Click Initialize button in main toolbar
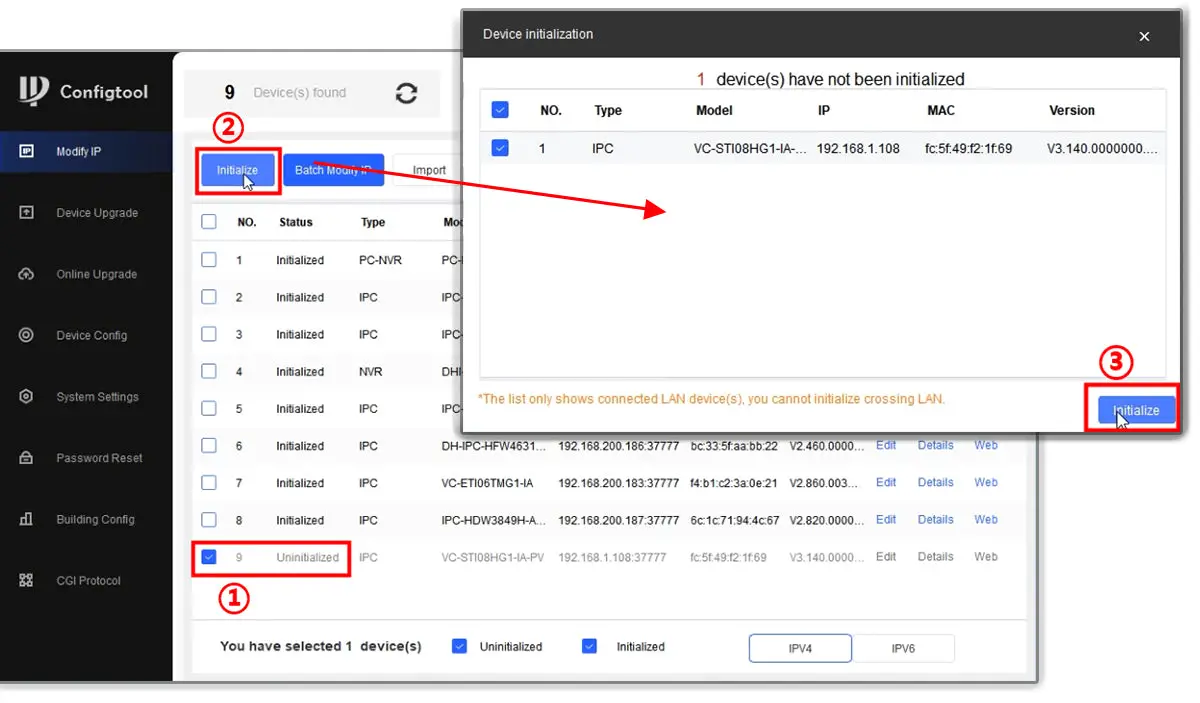The image size is (1200, 703). 237,170
